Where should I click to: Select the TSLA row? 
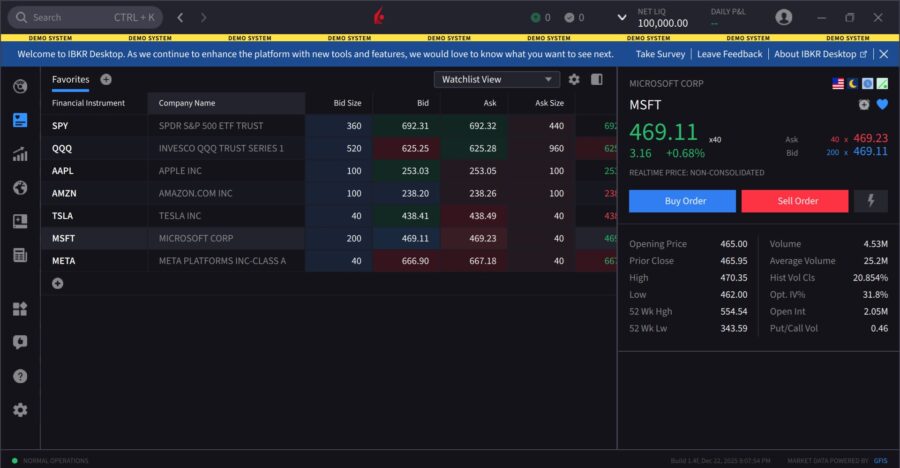click(329, 216)
